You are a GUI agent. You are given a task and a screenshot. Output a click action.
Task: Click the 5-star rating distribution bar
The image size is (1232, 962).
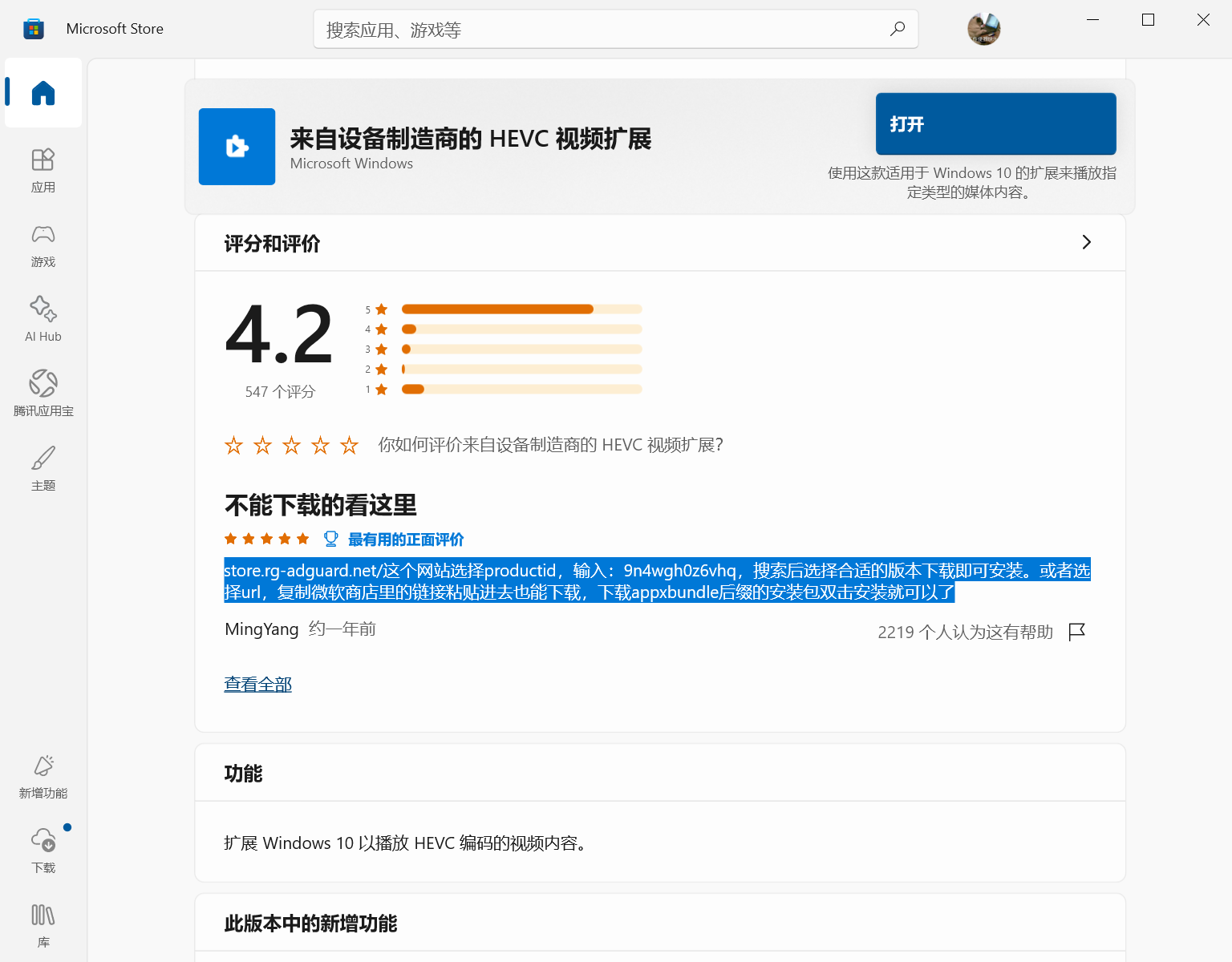[x=521, y=309]
